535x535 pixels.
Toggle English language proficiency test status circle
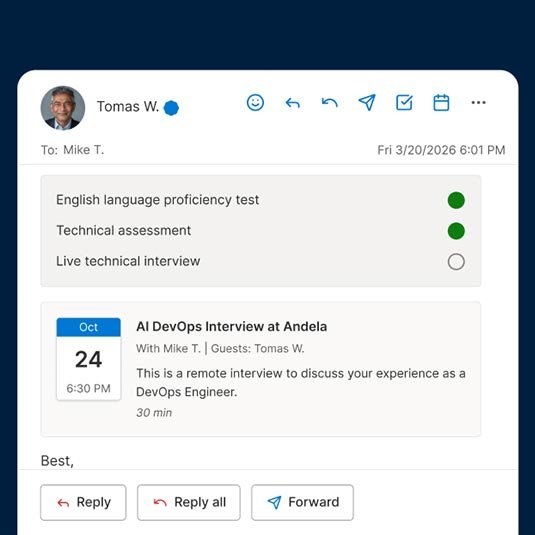(x=456, y=200)
